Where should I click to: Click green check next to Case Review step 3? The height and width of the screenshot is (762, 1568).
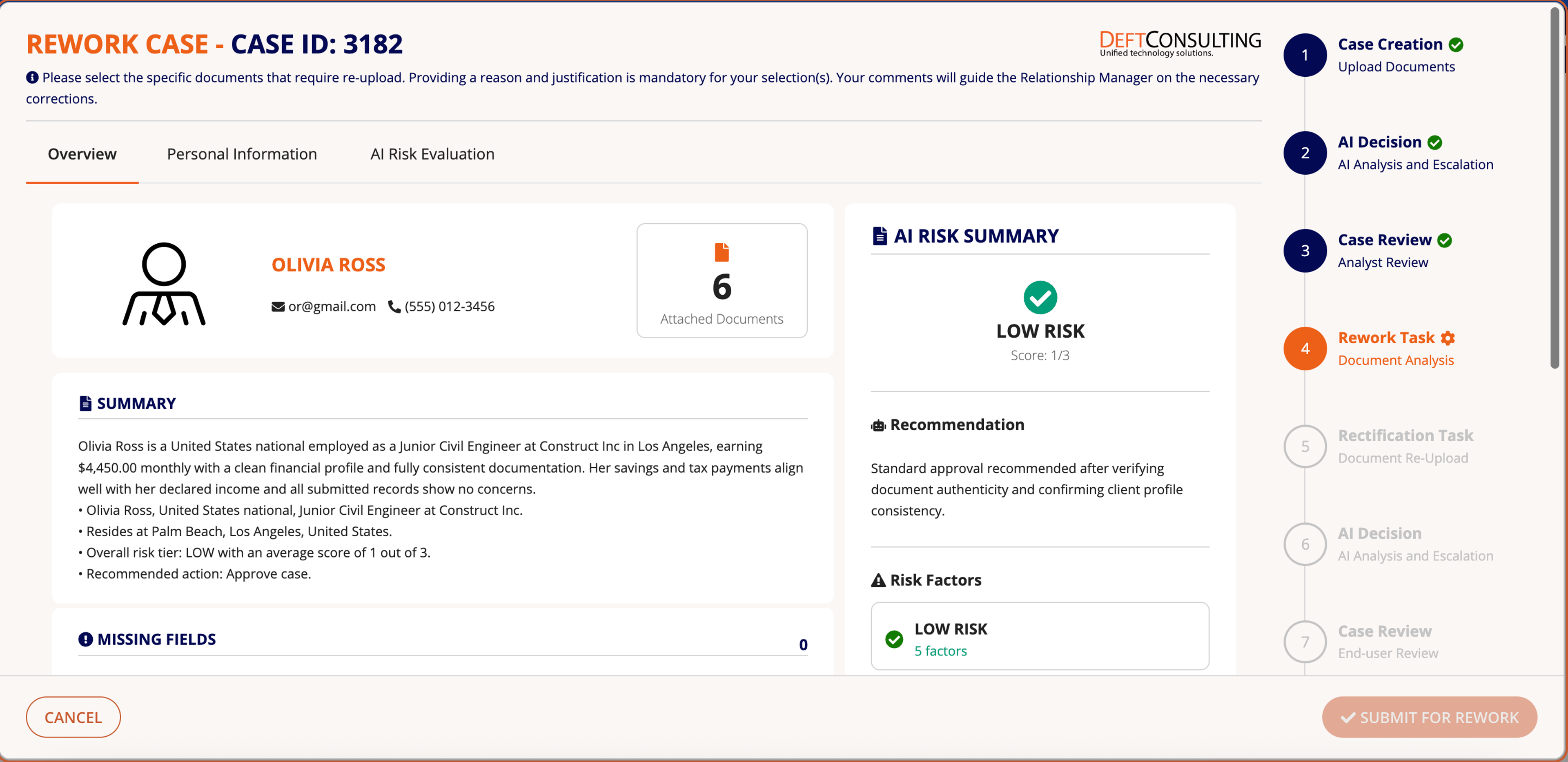click(1445, 240)
